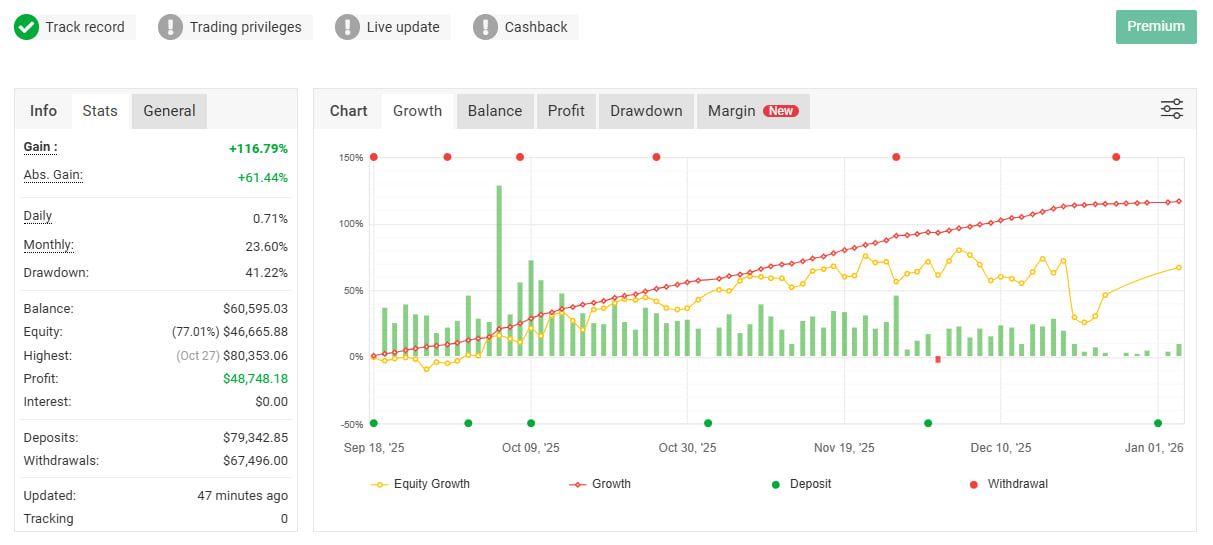Click the first red withdrawal dot on chart
Viewport: 1213px width, 545px height.
(x=374, y=157)
